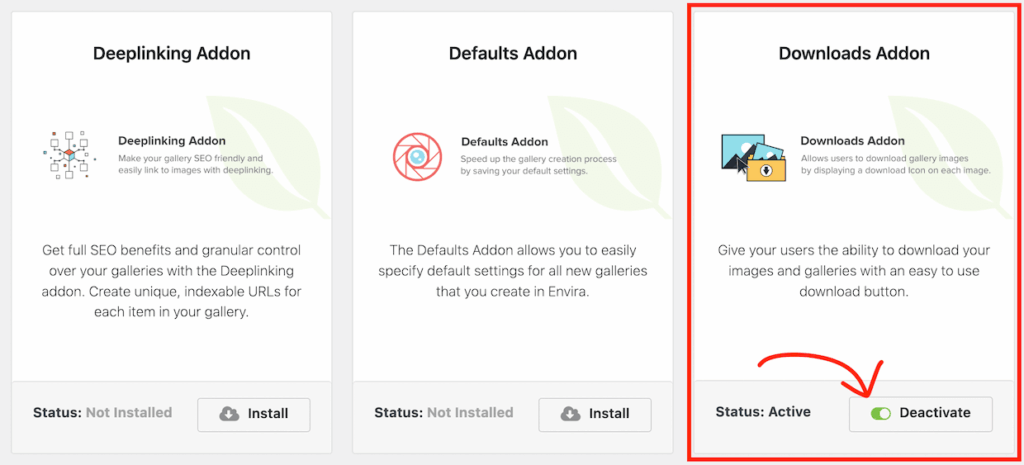Viewport: 1024px width, 465px height.
Task: Click the Defaults Addon card title
Action: point(513,53)
